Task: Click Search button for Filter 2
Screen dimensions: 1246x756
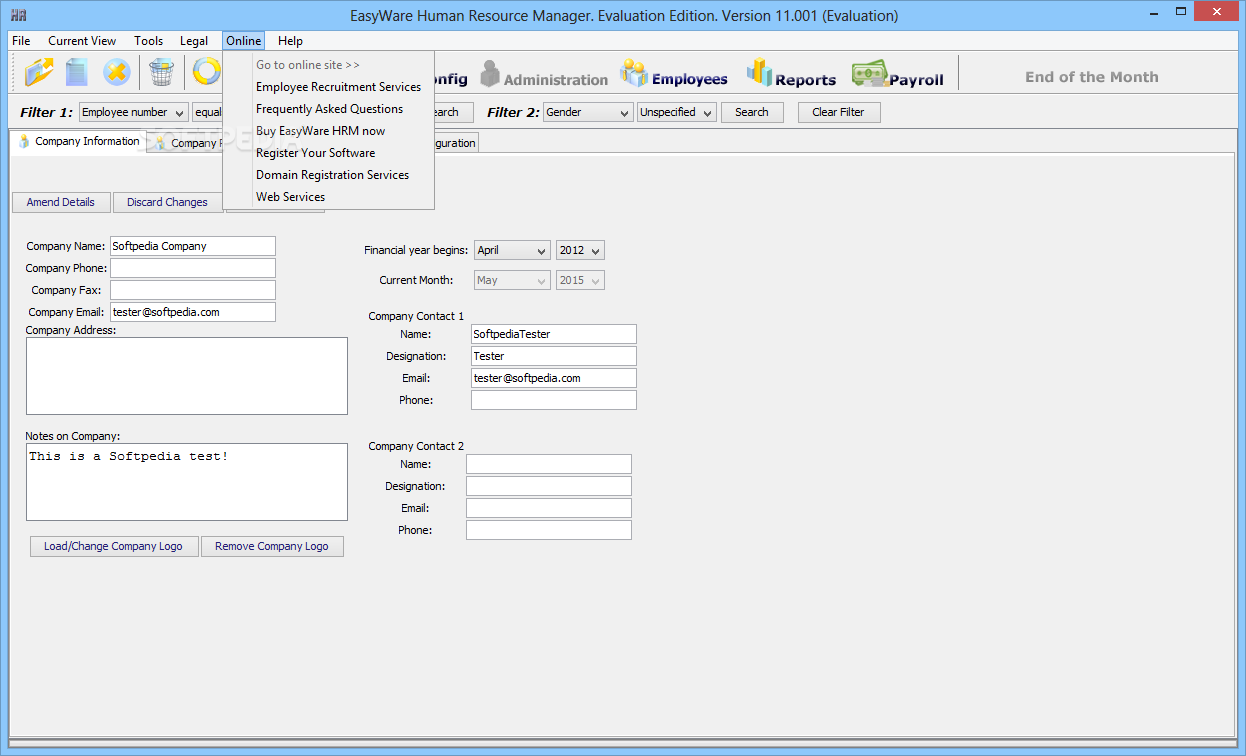Action: (752, 112)
